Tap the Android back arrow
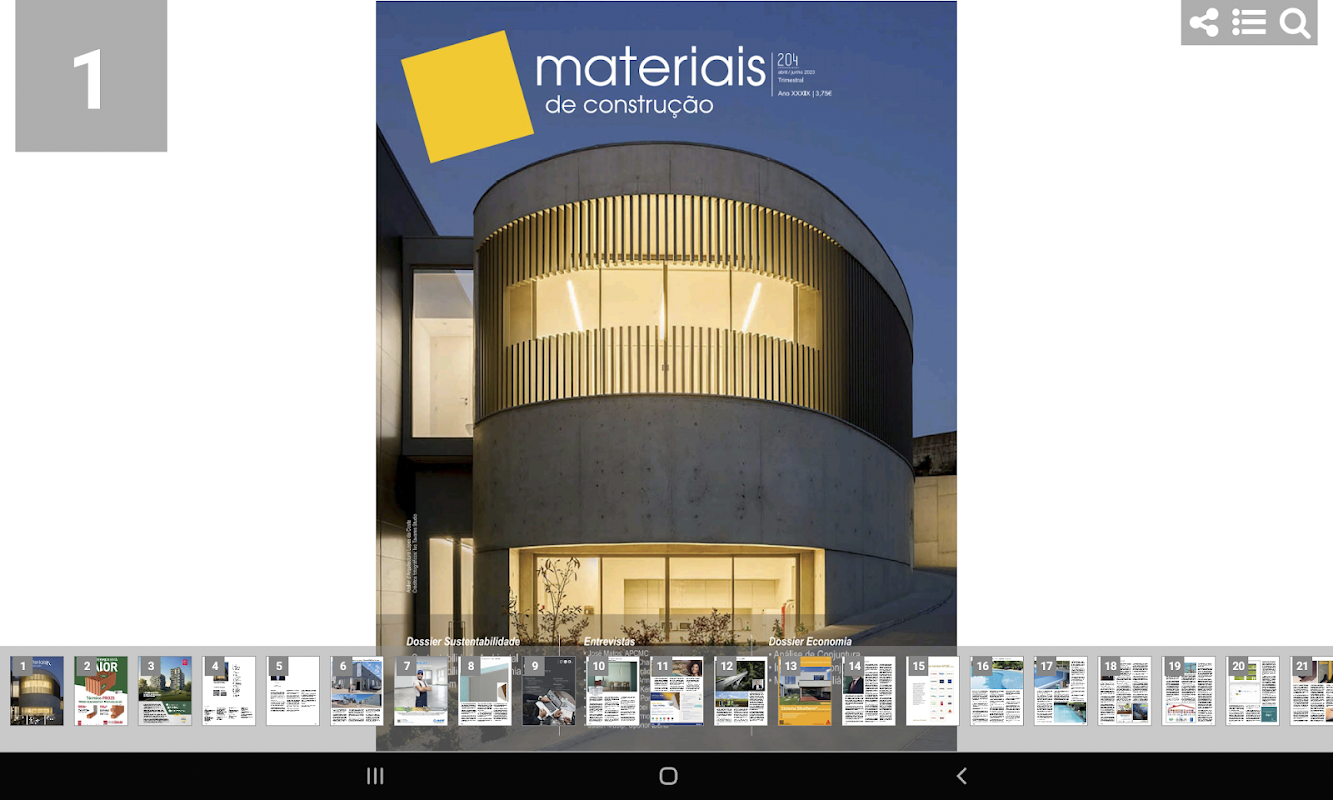 point(962,776)
